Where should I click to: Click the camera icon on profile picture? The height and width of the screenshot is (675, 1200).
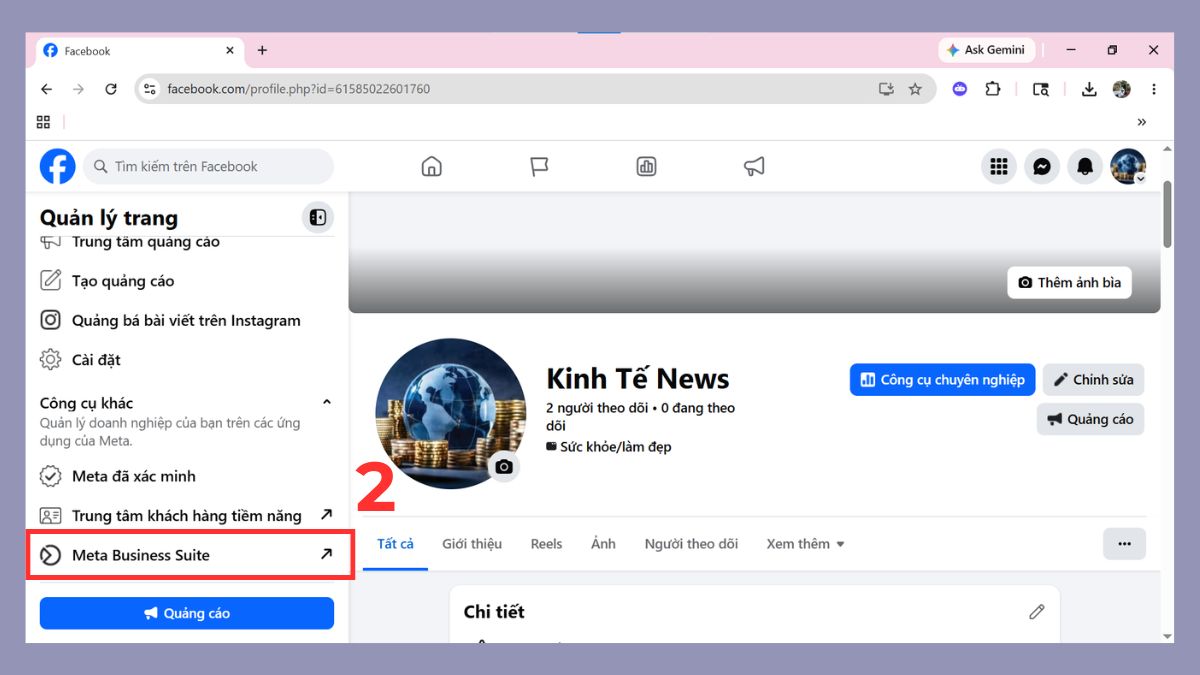504,466
